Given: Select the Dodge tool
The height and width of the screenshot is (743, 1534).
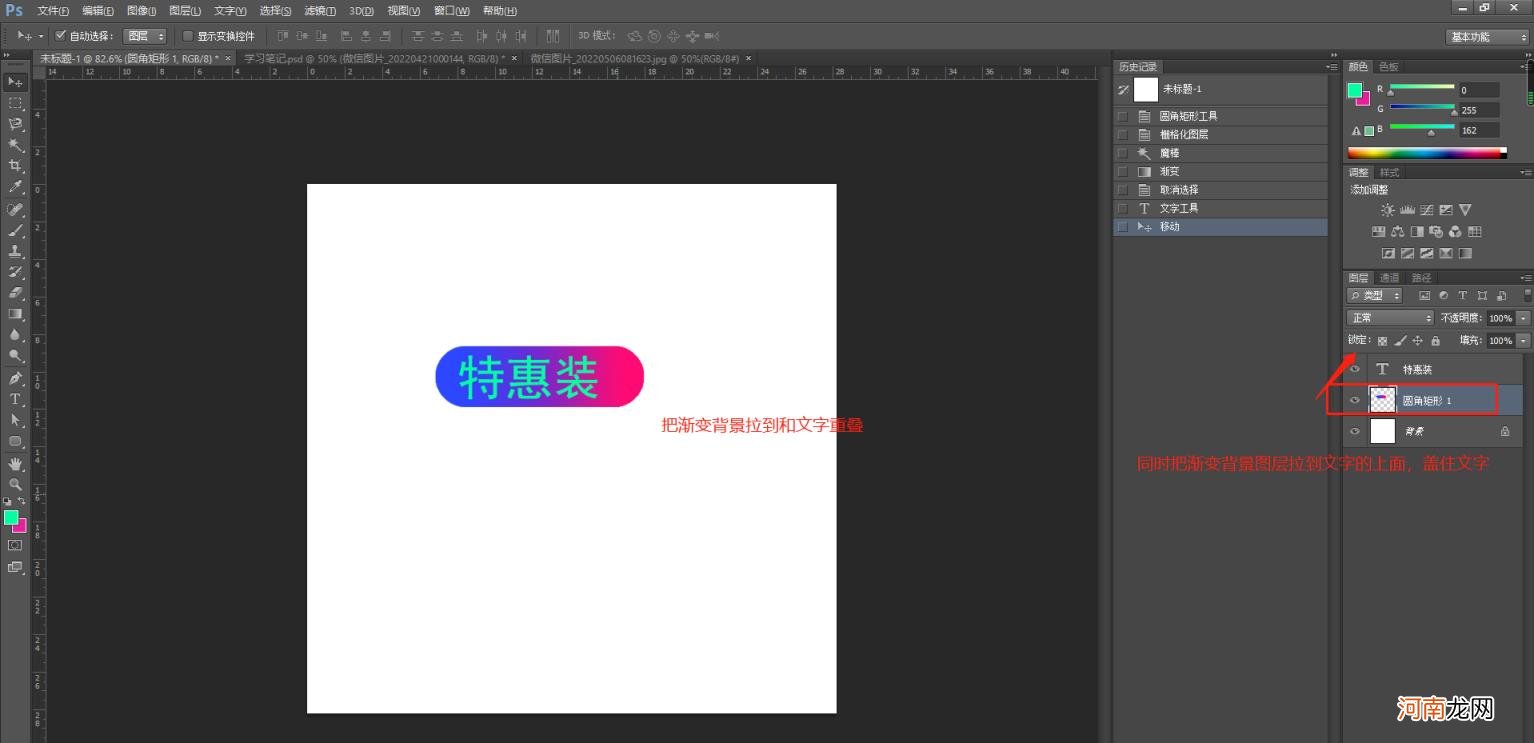Looking at the screenshot, I should point(15,356).
